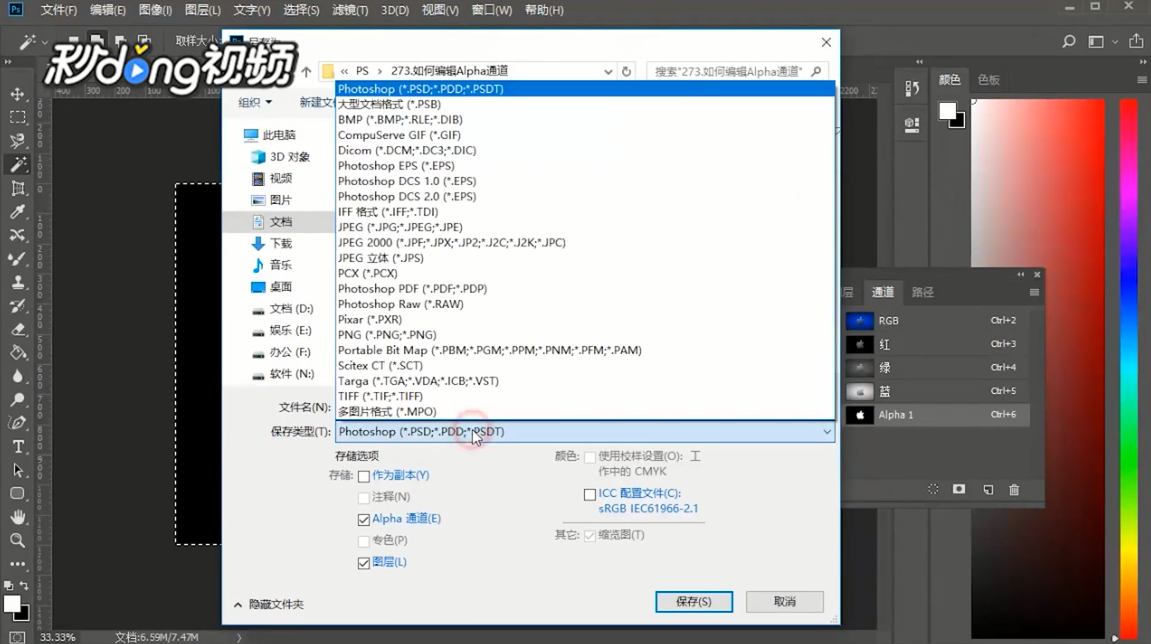Toggle ICC 配置文件 checkbox
Image resolution: width=1151 pixels, height=644 pixels.
click(589, 494)
